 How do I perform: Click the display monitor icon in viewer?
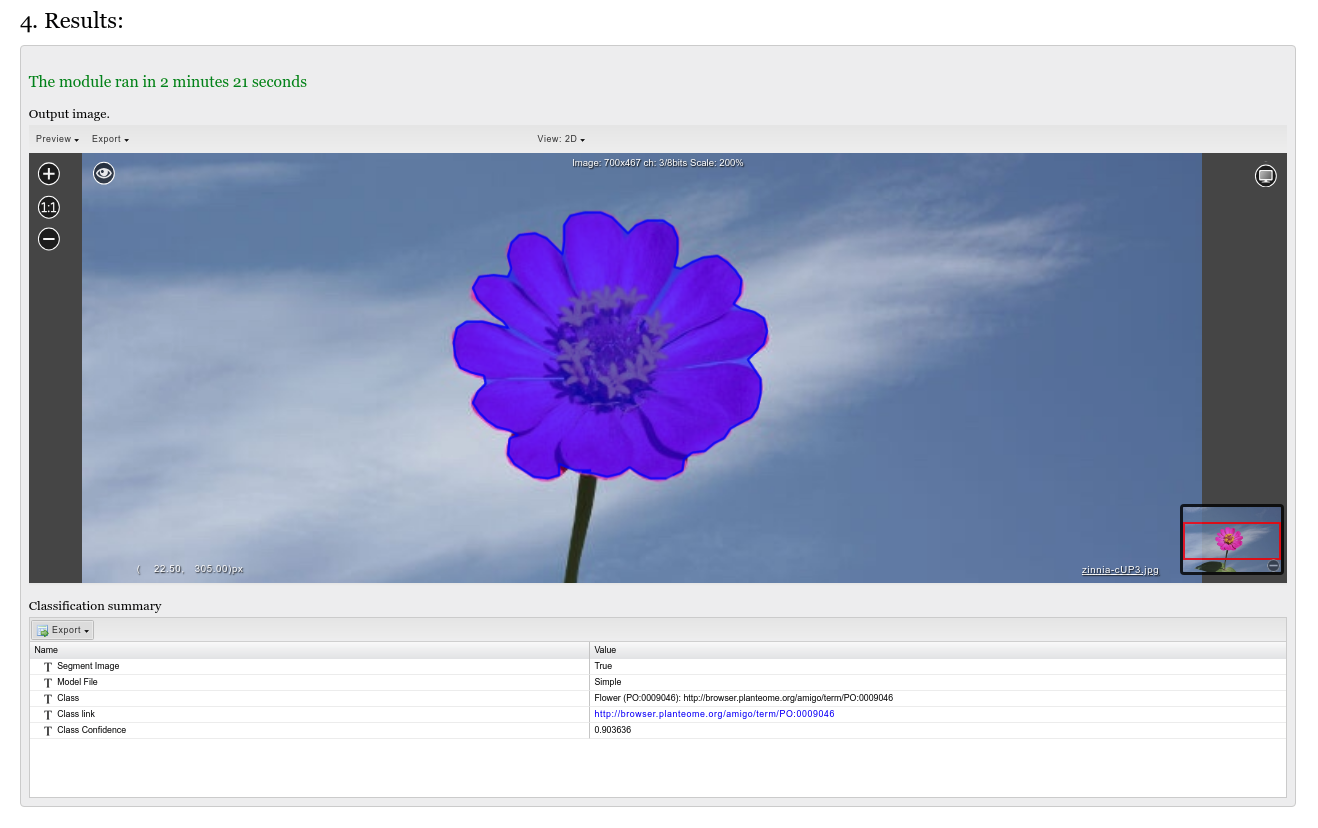click(x=1265, y=176)
